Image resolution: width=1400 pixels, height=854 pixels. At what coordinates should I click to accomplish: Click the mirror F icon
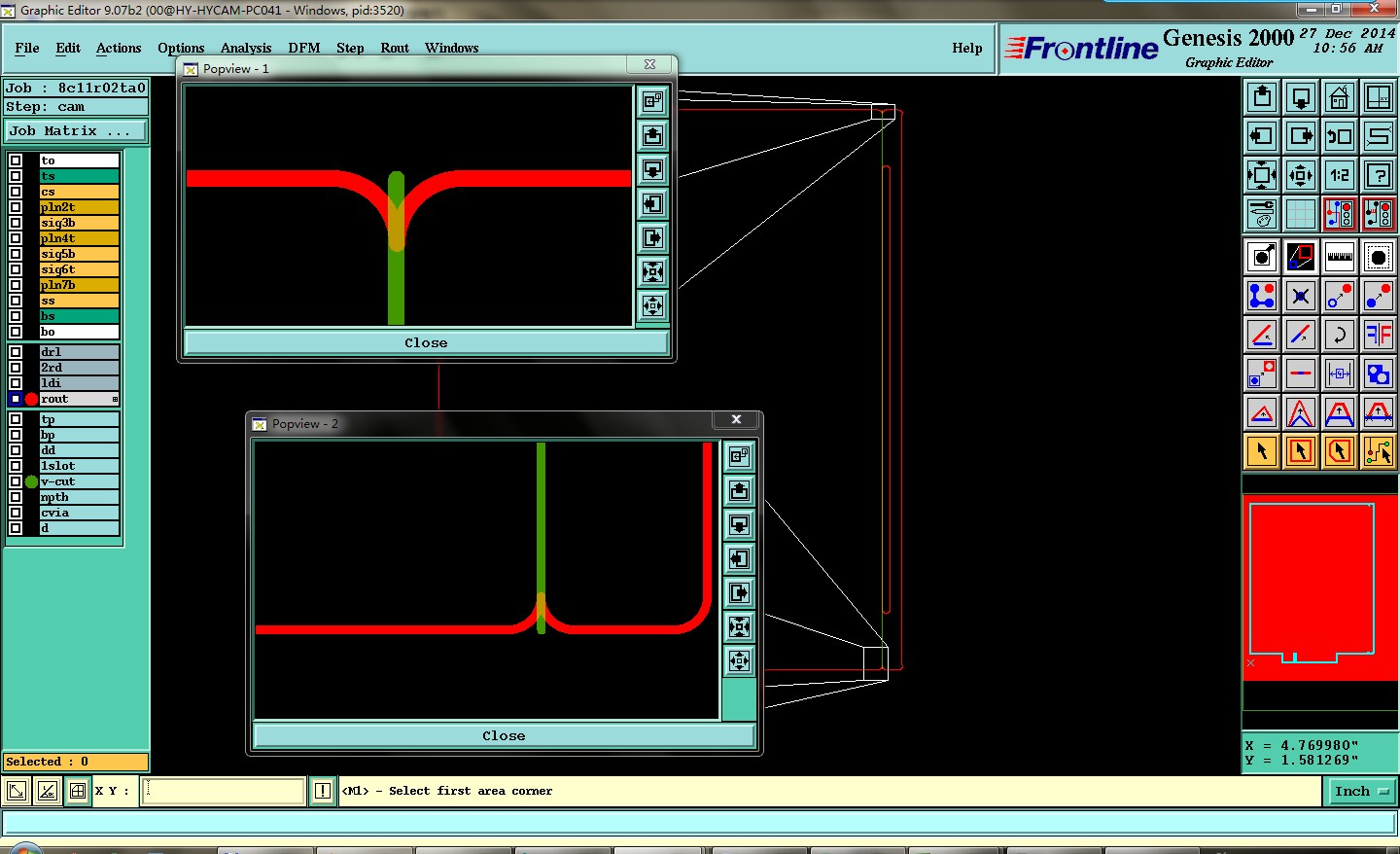coord(1379,335)
